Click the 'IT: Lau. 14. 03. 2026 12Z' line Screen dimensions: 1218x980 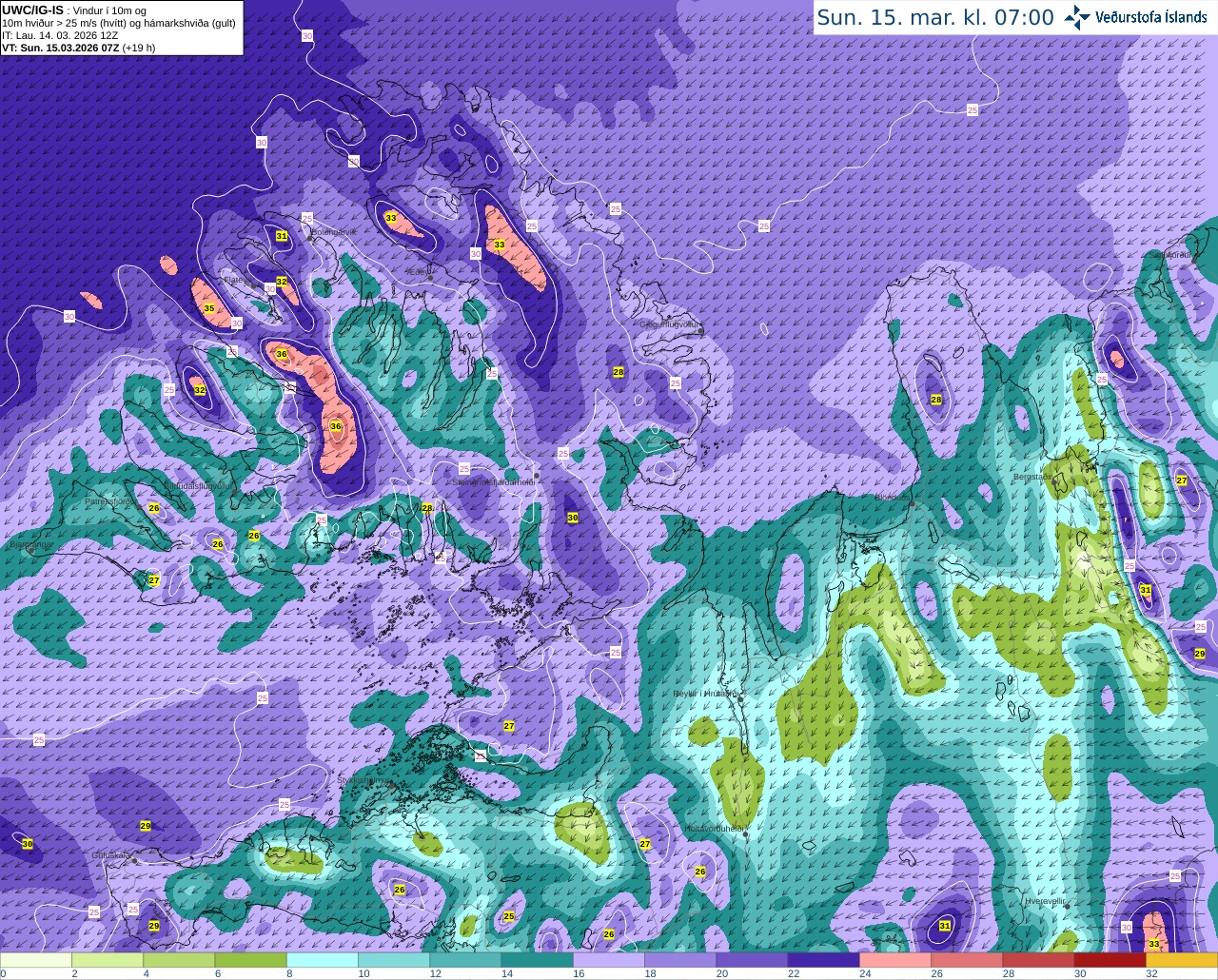coord(60,35)
